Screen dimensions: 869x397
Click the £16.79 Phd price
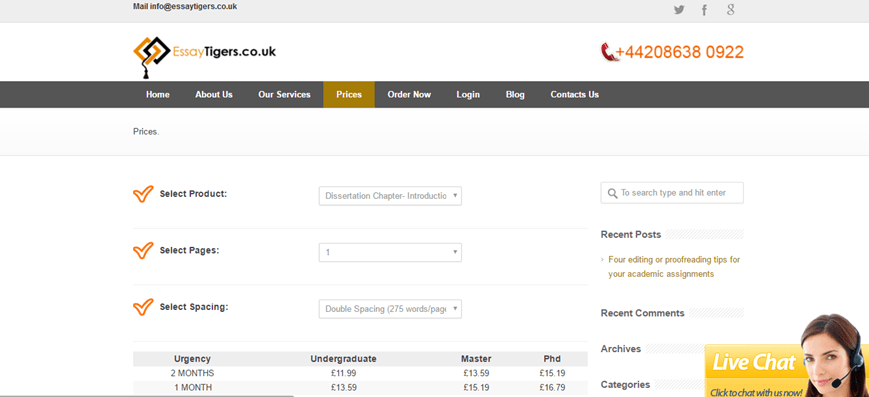(552, 388)
